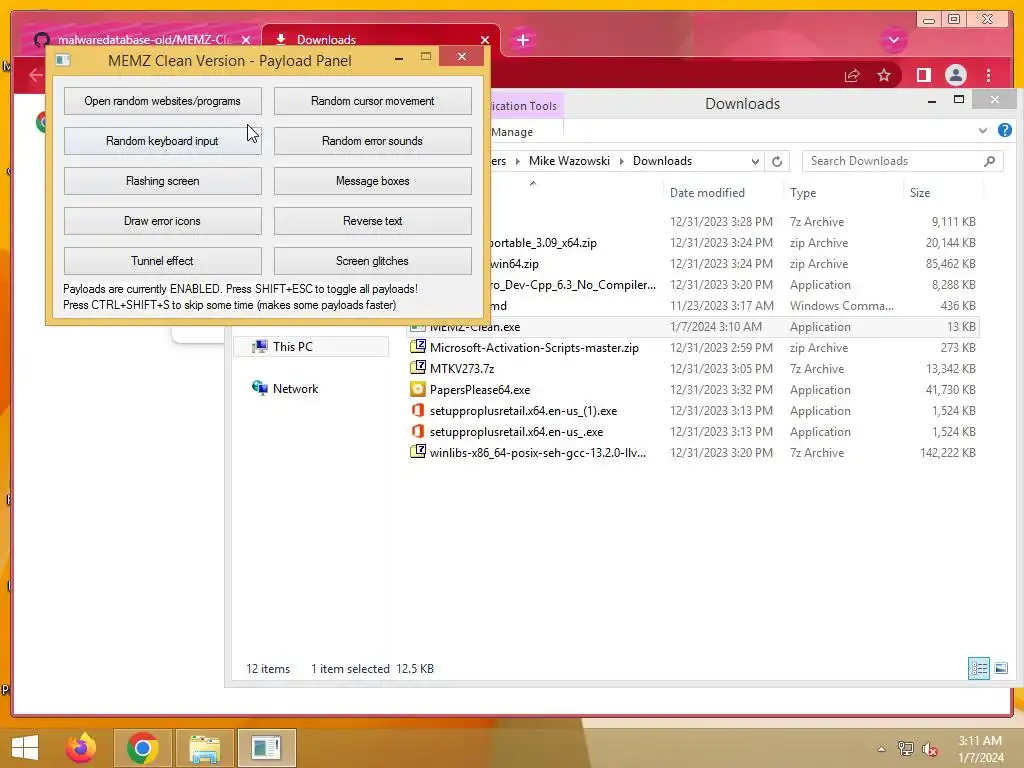
Task: Click PapersPlease64.exe file icon
Action: [x=417, y=389]
